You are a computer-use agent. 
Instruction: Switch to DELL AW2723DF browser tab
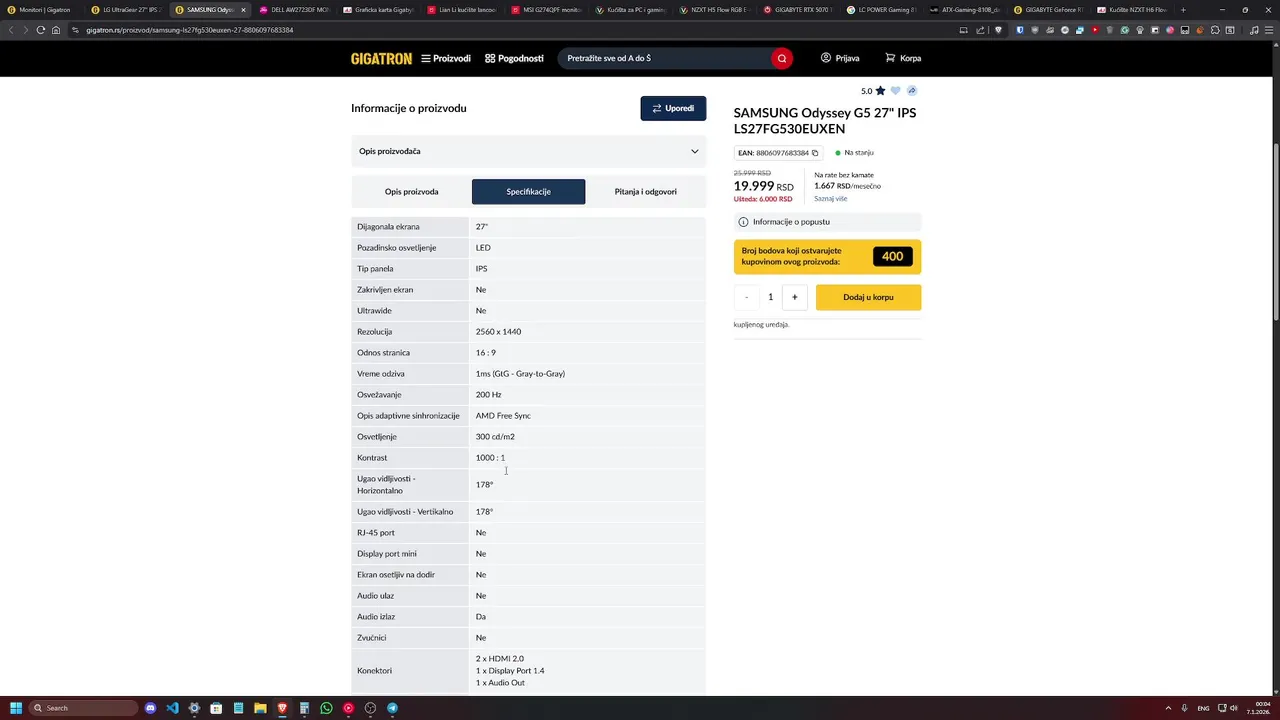(293, 10)
